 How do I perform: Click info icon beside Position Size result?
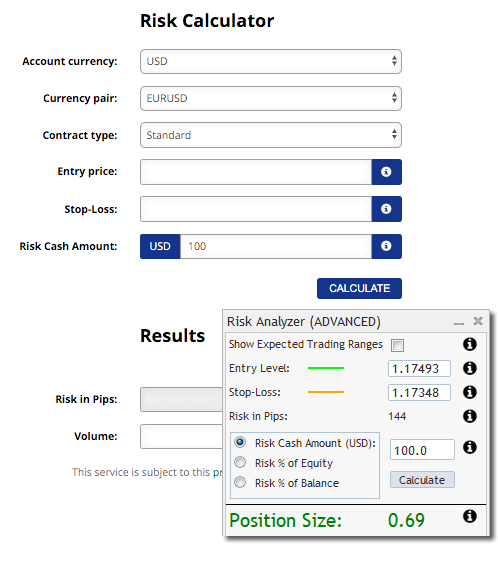(x=469, y=516)
